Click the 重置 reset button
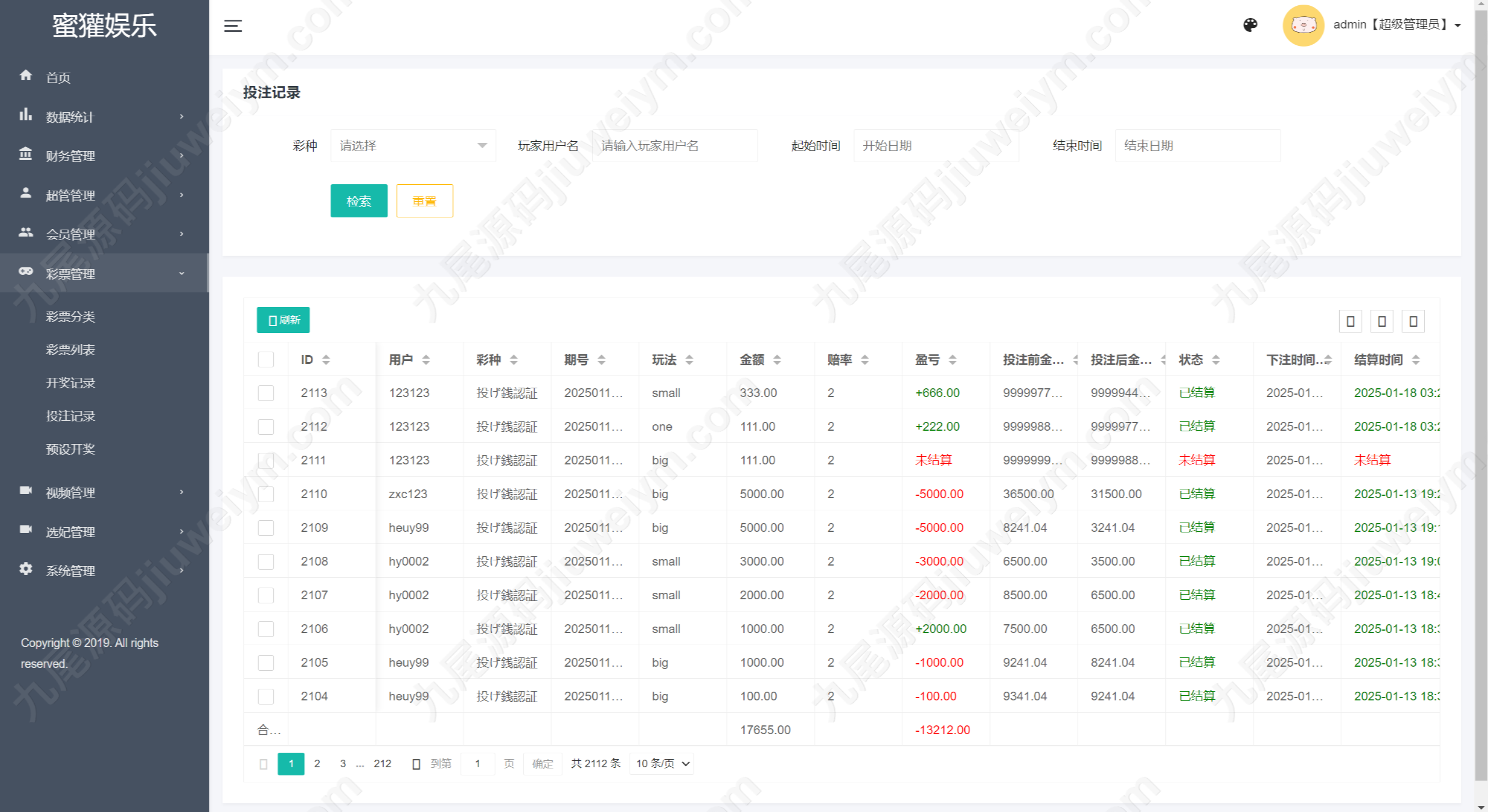1488x812 pixels. click(424, 201)
